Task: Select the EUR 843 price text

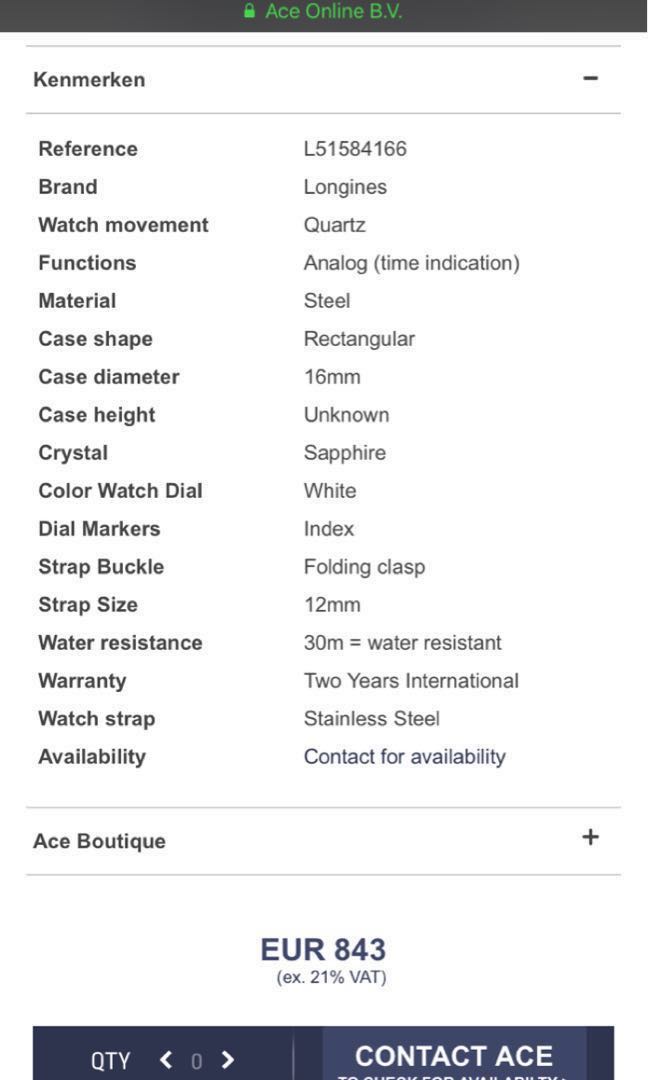Action: pyautogui.click(x=323, y=949)
